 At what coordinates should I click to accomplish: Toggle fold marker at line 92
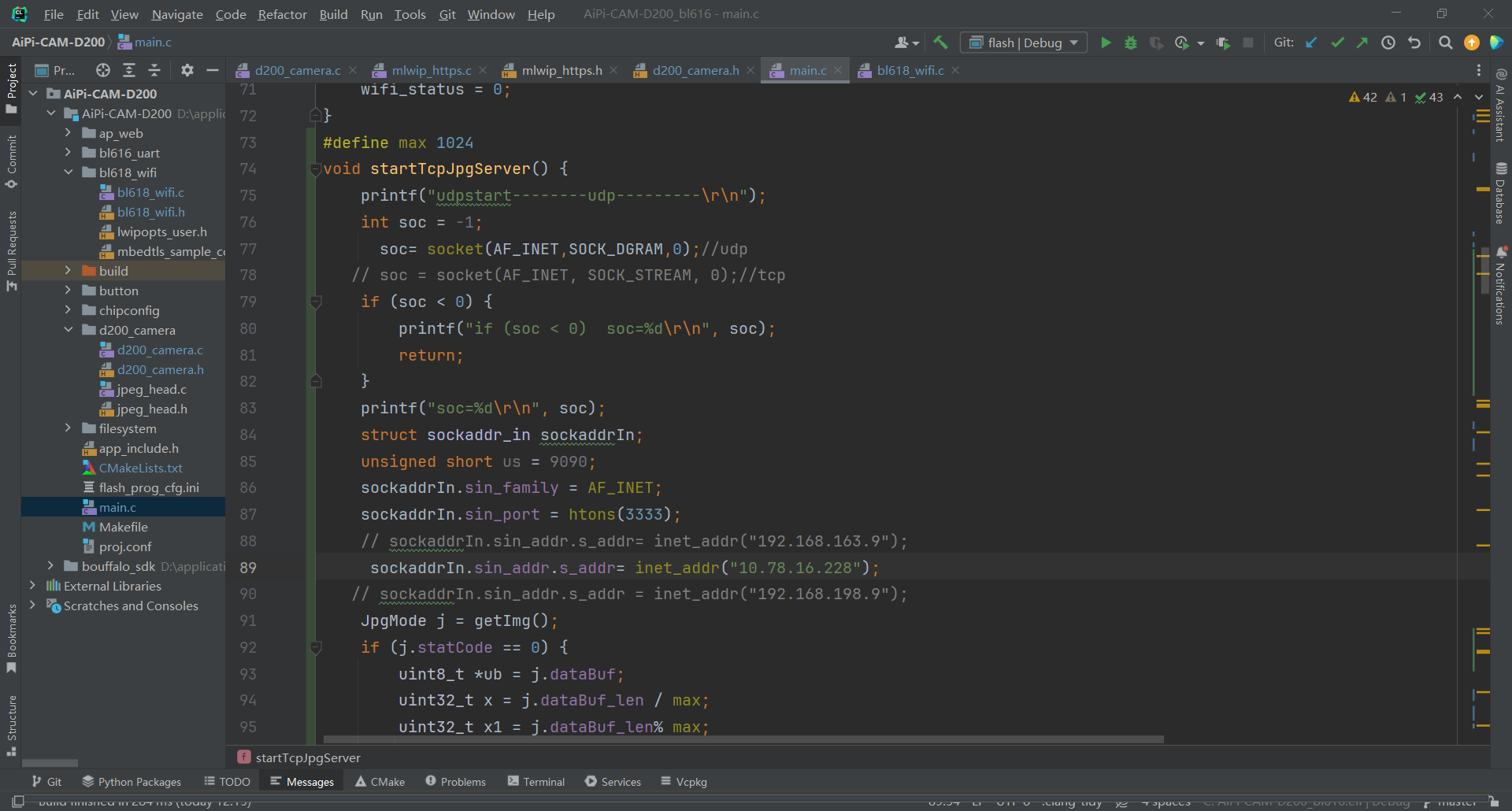tap(316, 647)
